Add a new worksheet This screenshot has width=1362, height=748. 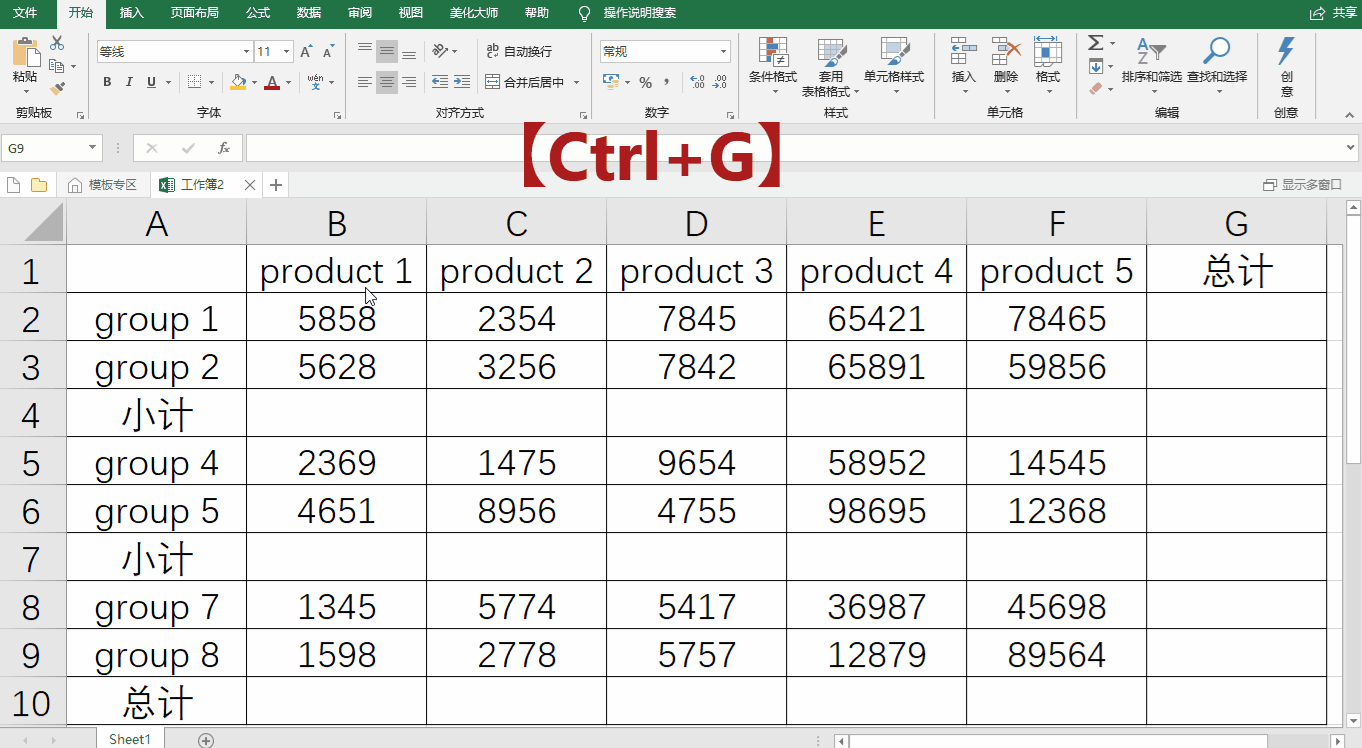click(206, 740)
